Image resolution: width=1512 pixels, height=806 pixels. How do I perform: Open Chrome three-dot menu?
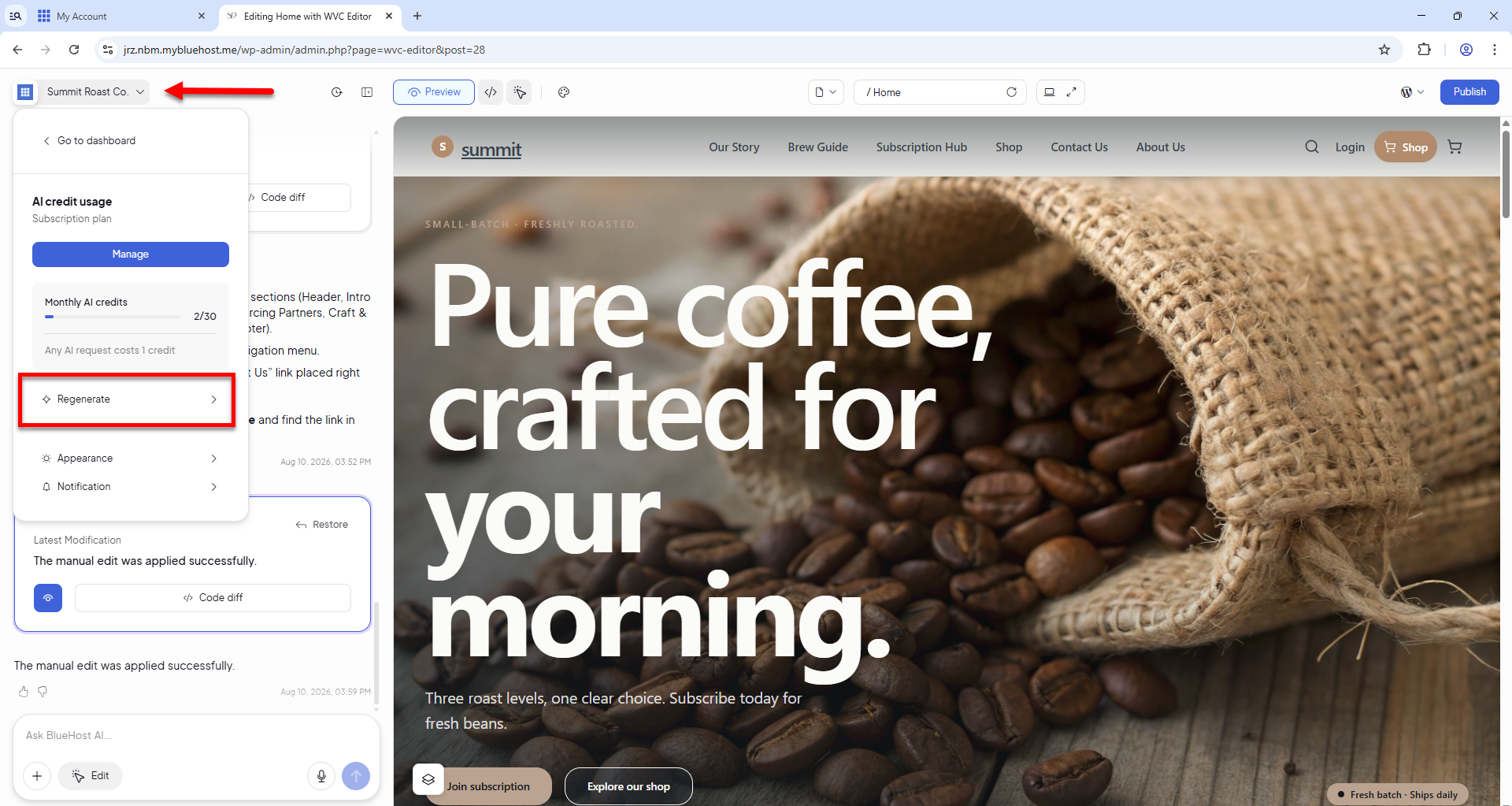1494,50
